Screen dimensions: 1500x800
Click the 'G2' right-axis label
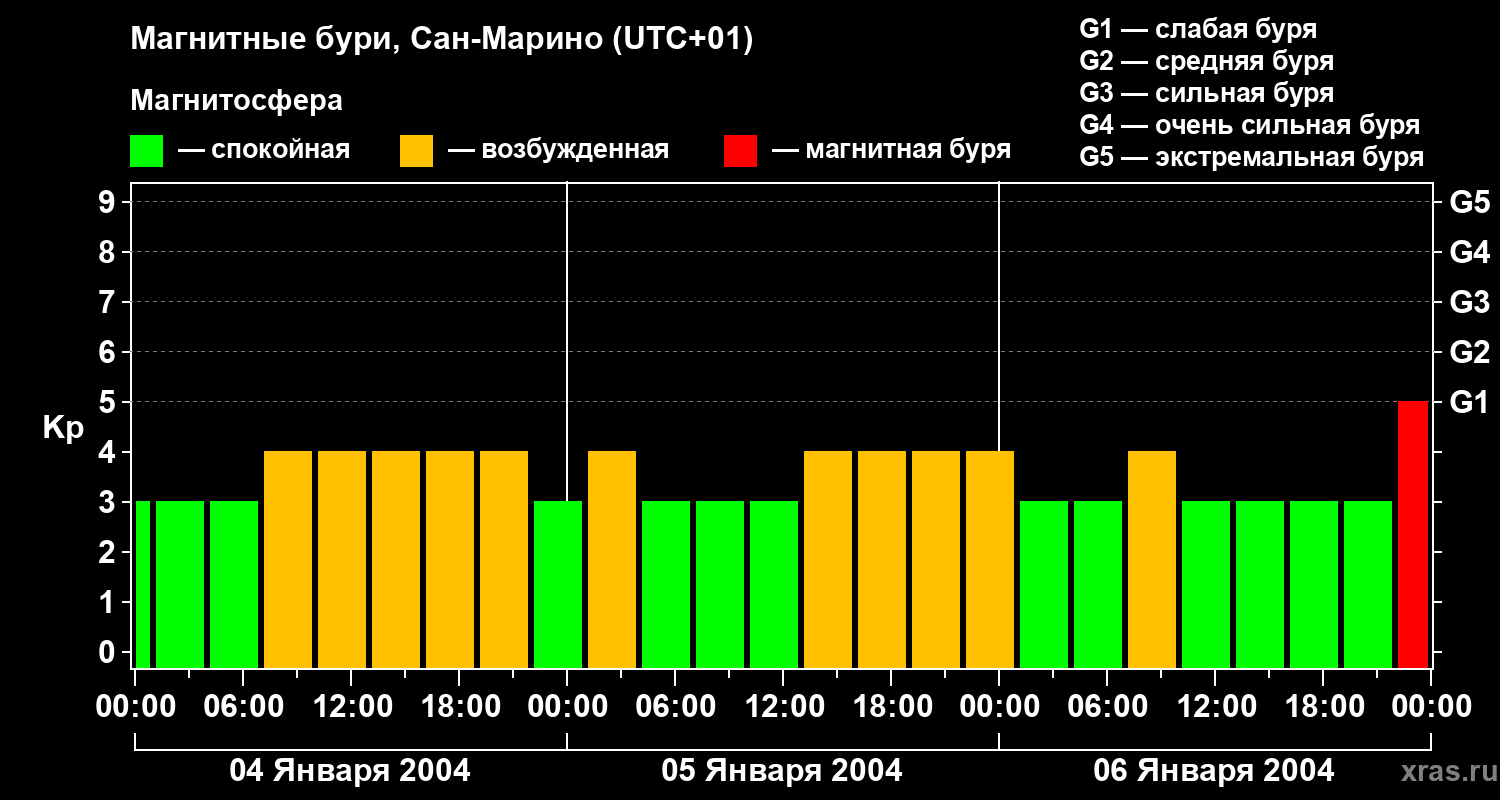coord(1469,352)
